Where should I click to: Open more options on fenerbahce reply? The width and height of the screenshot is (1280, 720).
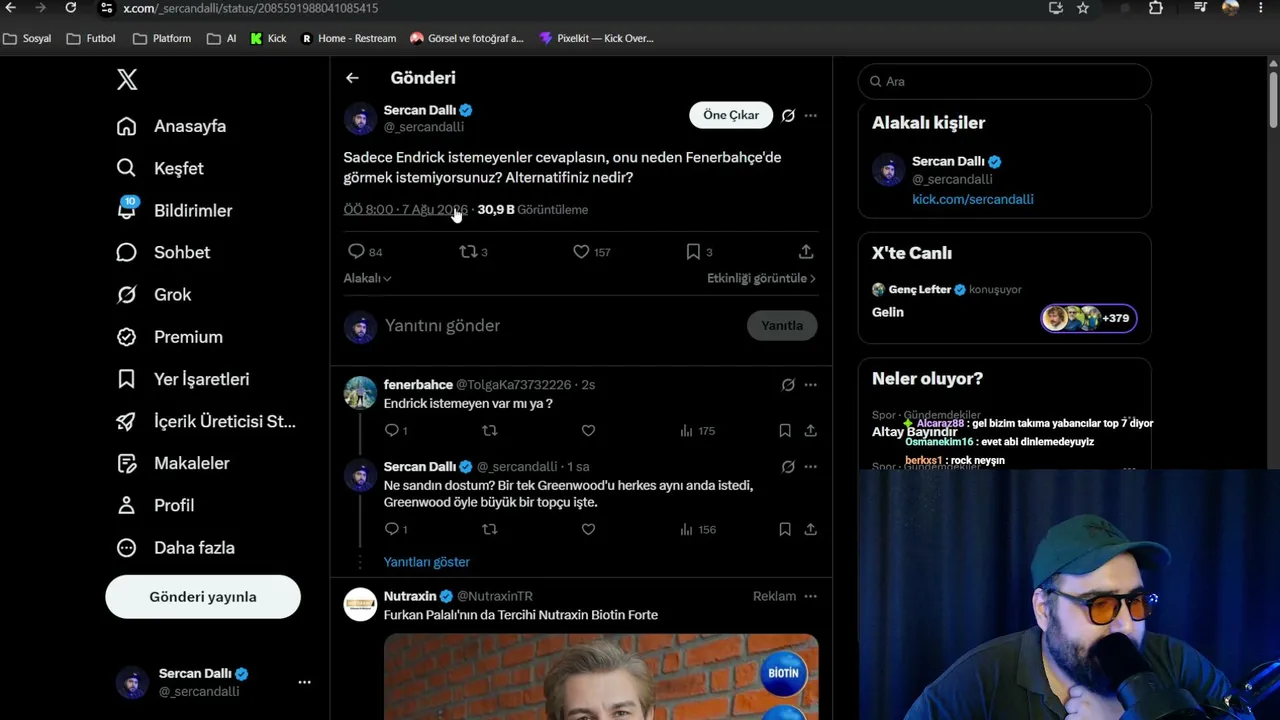[x=810, y=385]
